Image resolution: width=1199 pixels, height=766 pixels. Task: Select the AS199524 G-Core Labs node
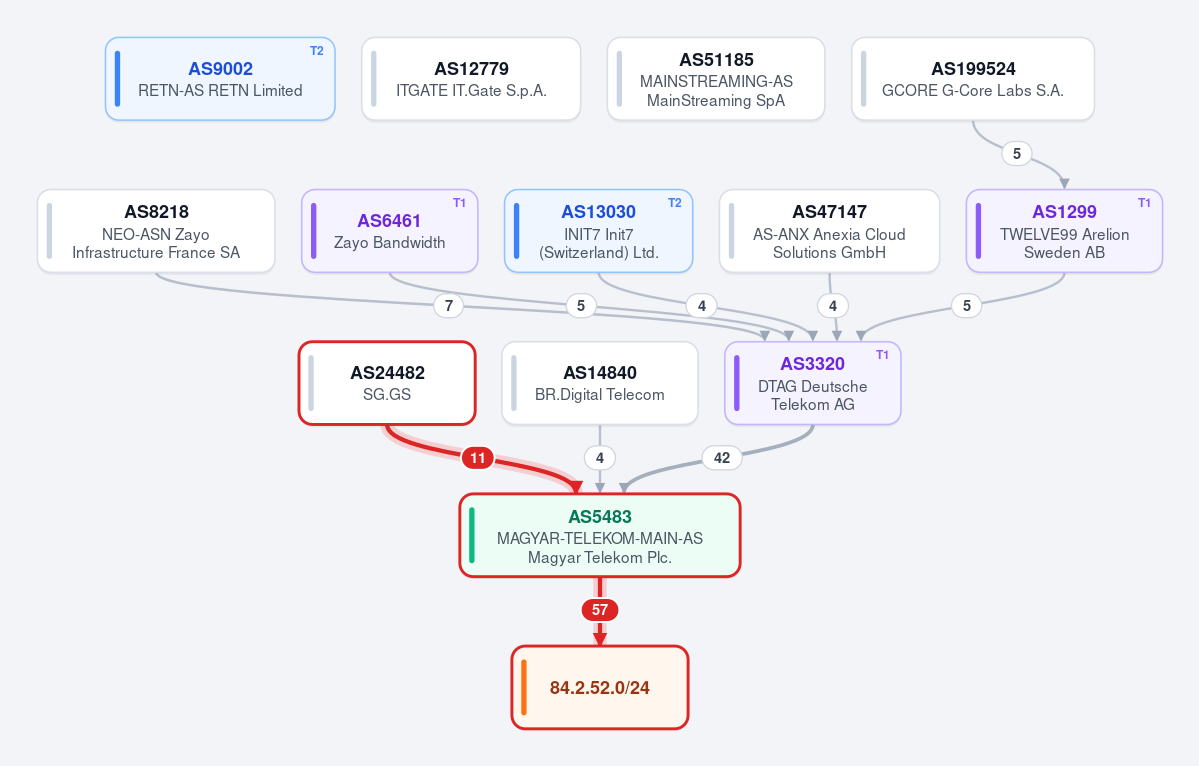pyautogui.click(x=973, y=79)
